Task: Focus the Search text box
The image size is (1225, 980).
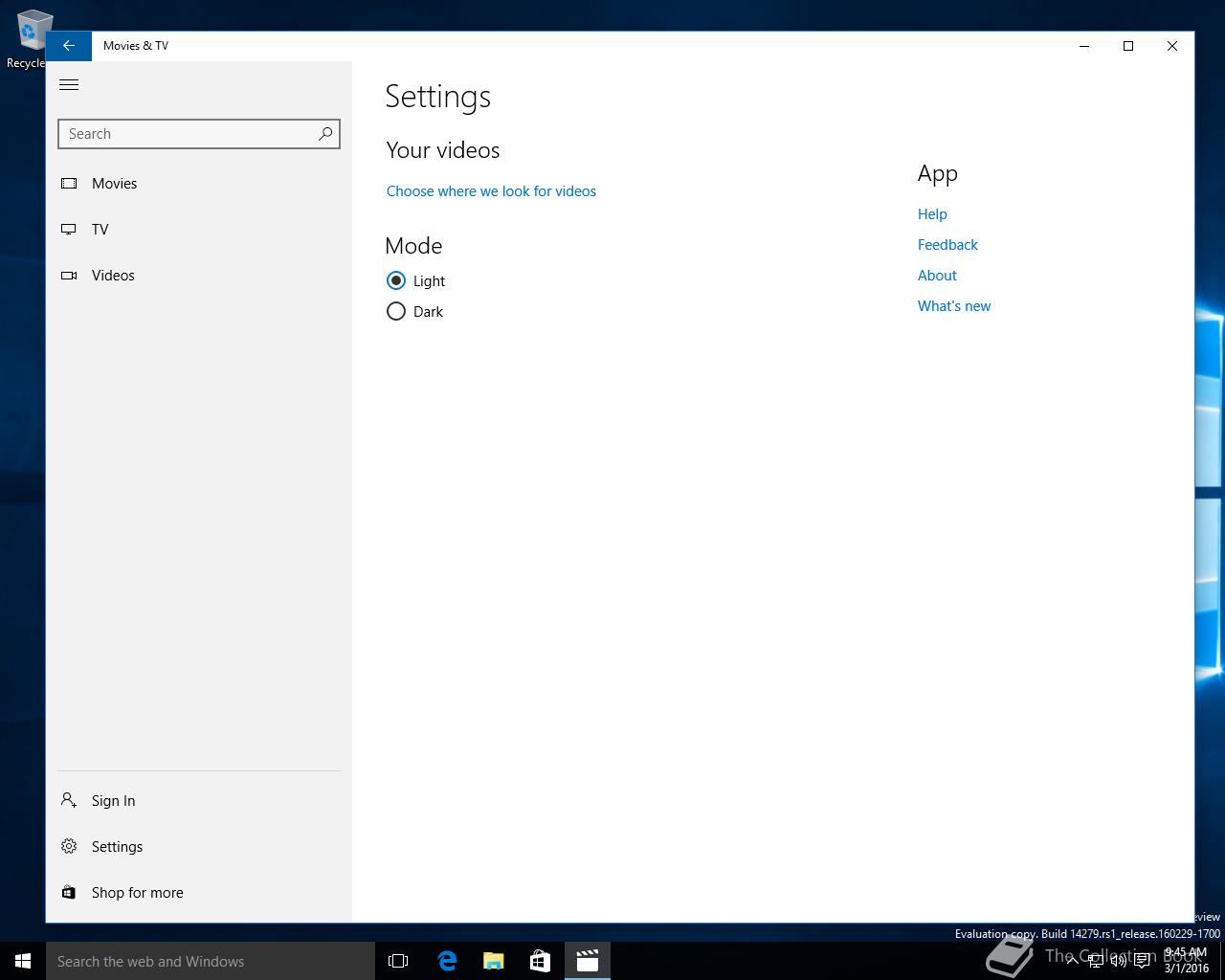Action: point(187,134)
